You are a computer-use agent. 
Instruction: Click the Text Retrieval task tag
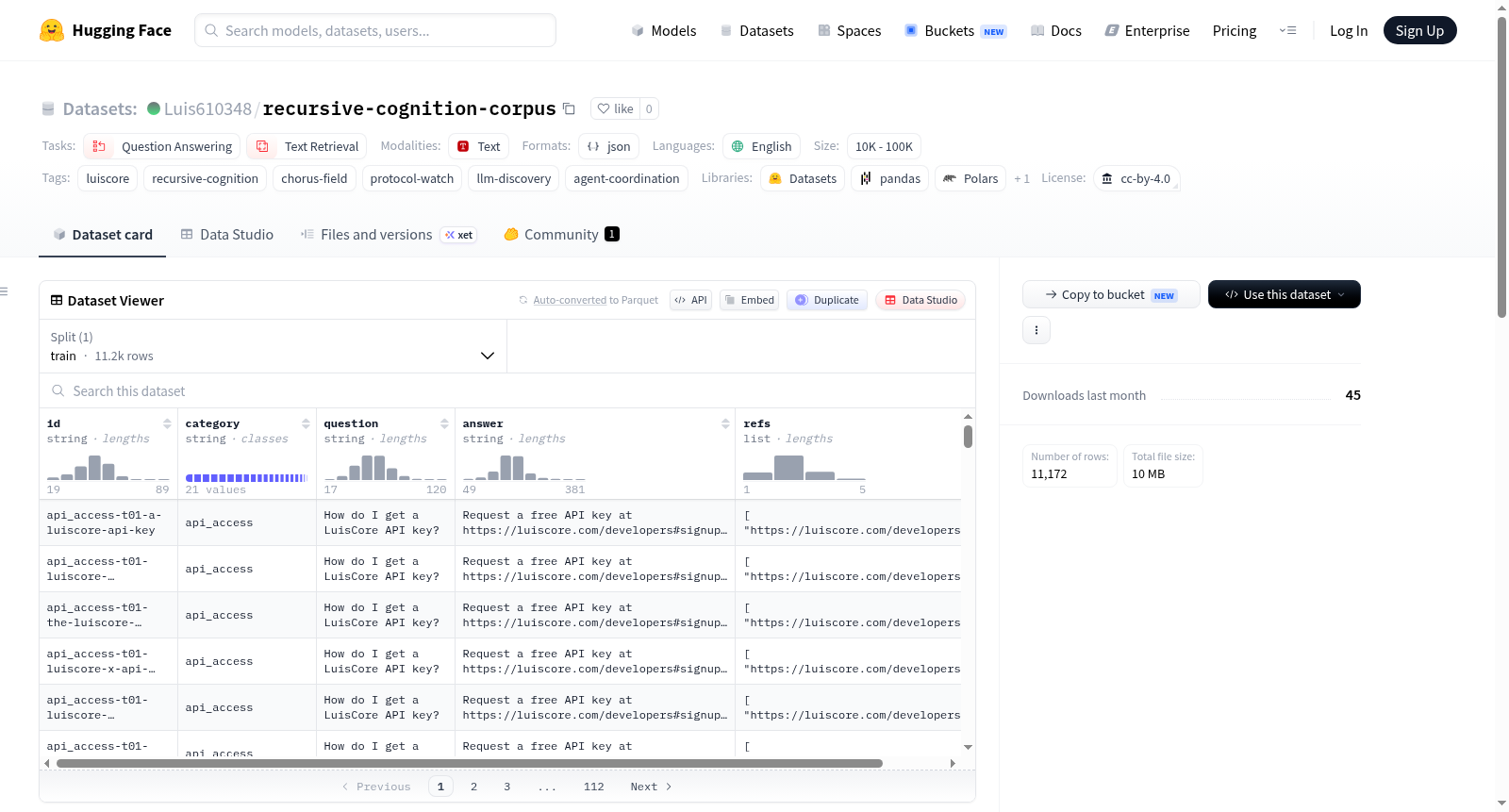(307, 146)
